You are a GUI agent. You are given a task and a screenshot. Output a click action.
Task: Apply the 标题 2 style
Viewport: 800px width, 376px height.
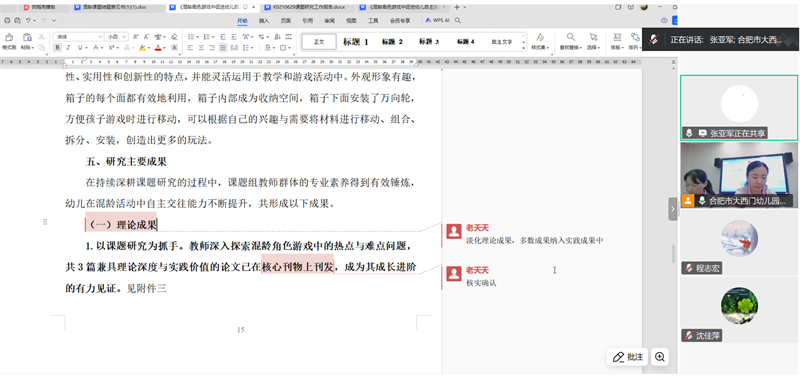(392, 42)
